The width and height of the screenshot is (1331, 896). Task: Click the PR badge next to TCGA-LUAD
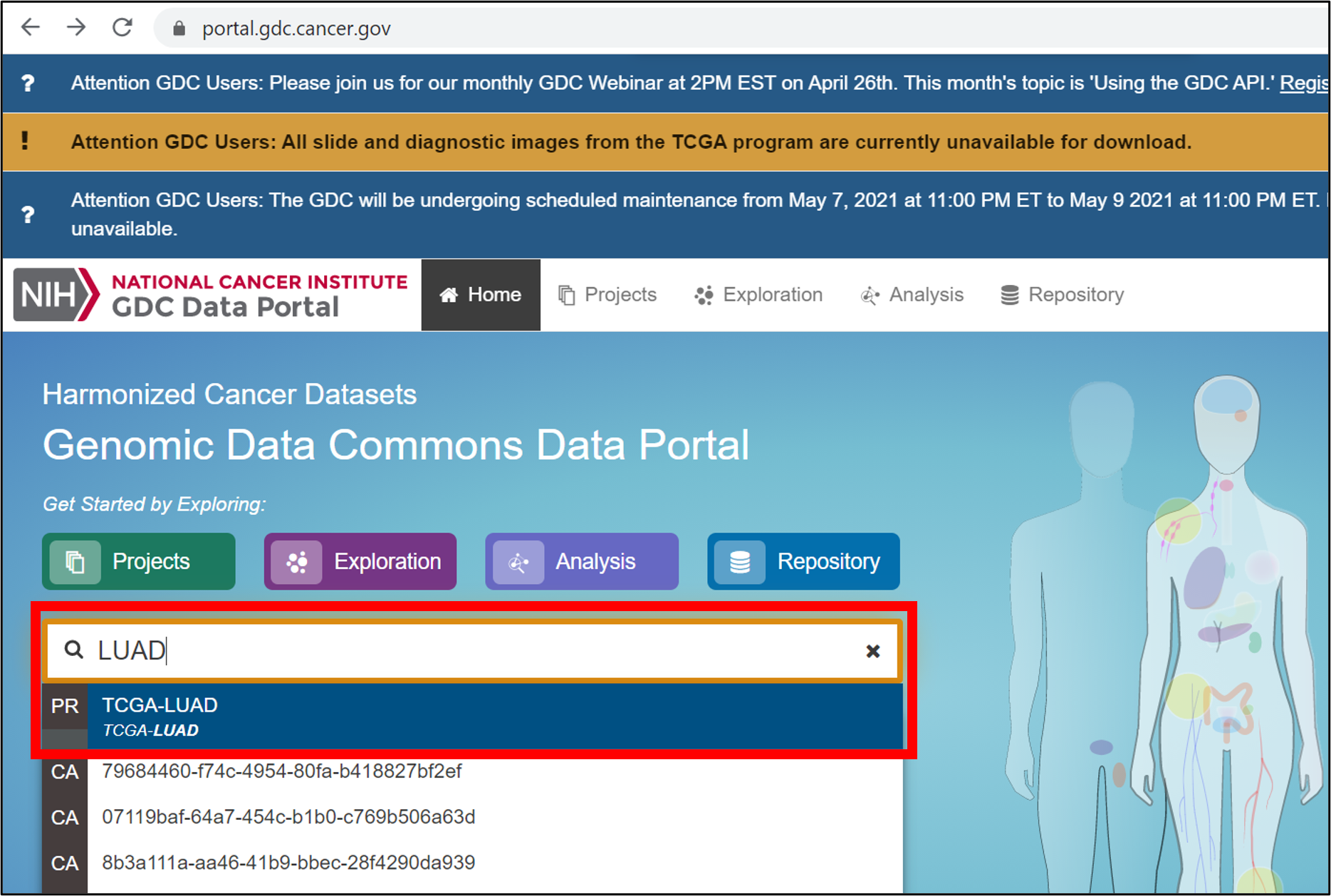point(65,707)
